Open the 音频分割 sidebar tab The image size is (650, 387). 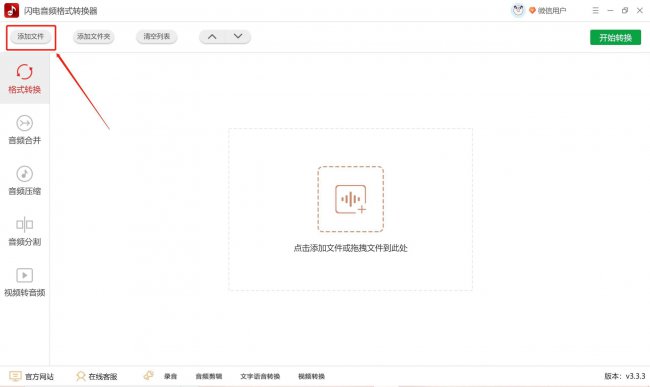tap(24, 231)
